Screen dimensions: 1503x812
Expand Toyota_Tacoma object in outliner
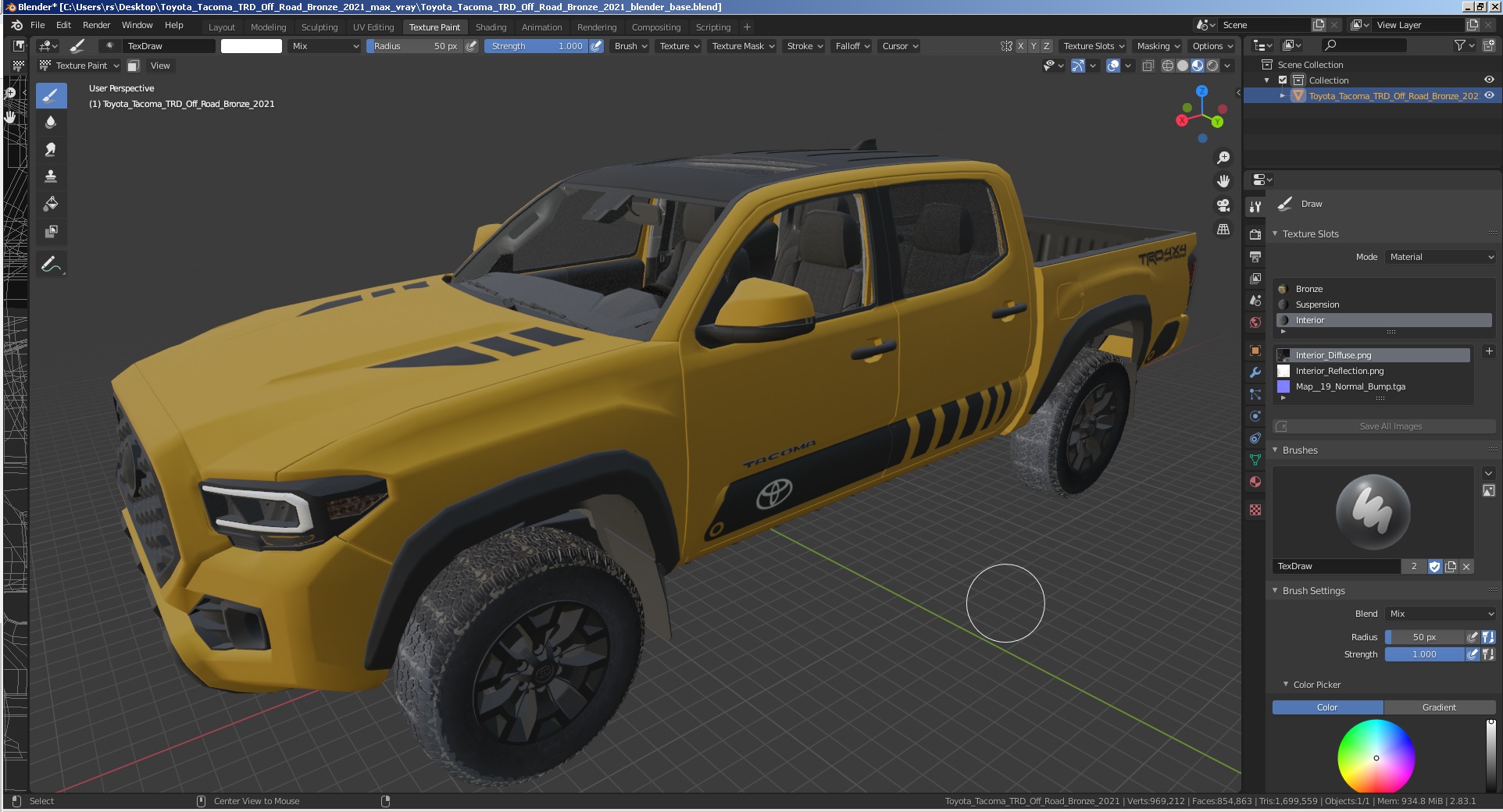(x=1282, y=95)
